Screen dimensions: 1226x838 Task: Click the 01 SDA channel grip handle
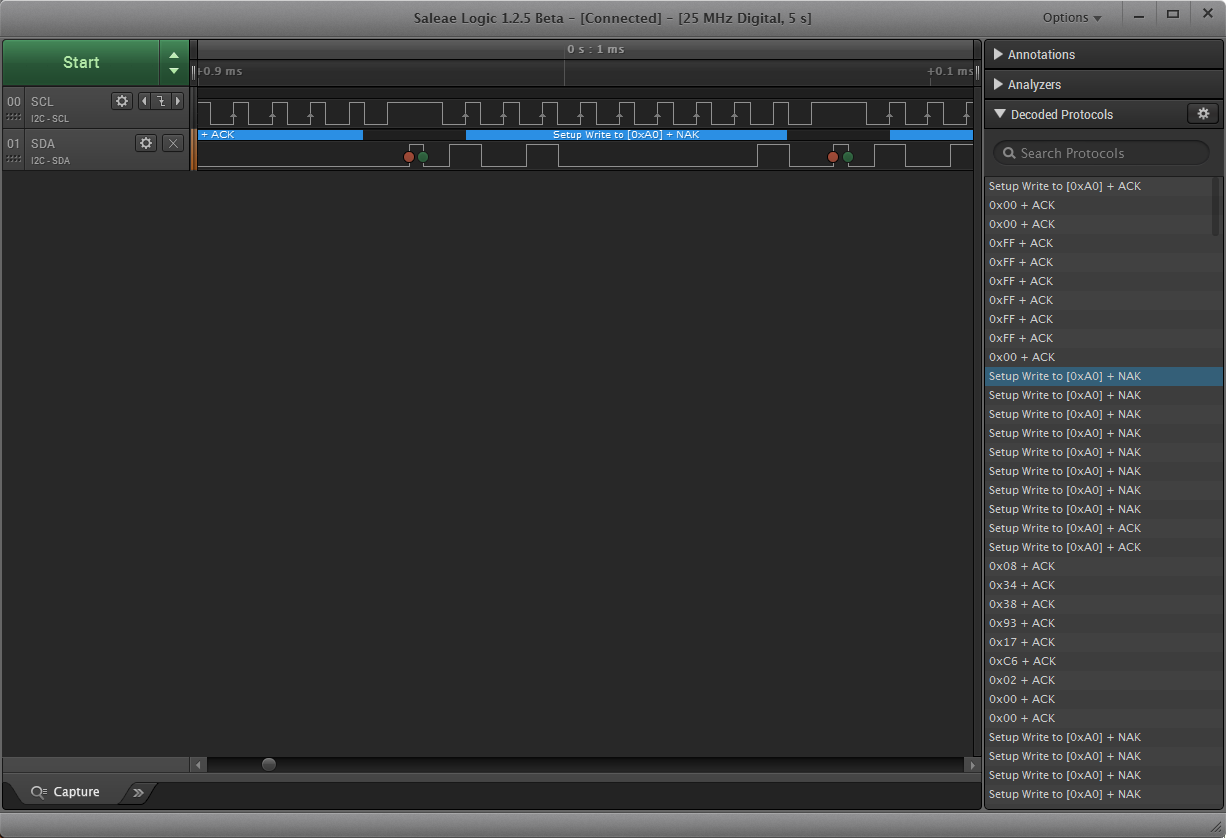tap(13, 159)
